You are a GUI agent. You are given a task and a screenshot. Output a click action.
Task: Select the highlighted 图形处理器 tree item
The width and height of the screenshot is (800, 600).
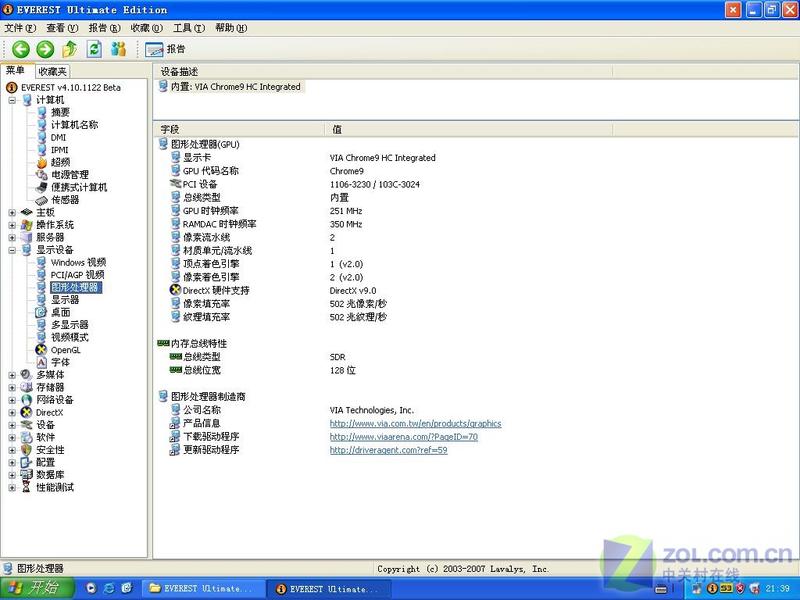(75, 287)
